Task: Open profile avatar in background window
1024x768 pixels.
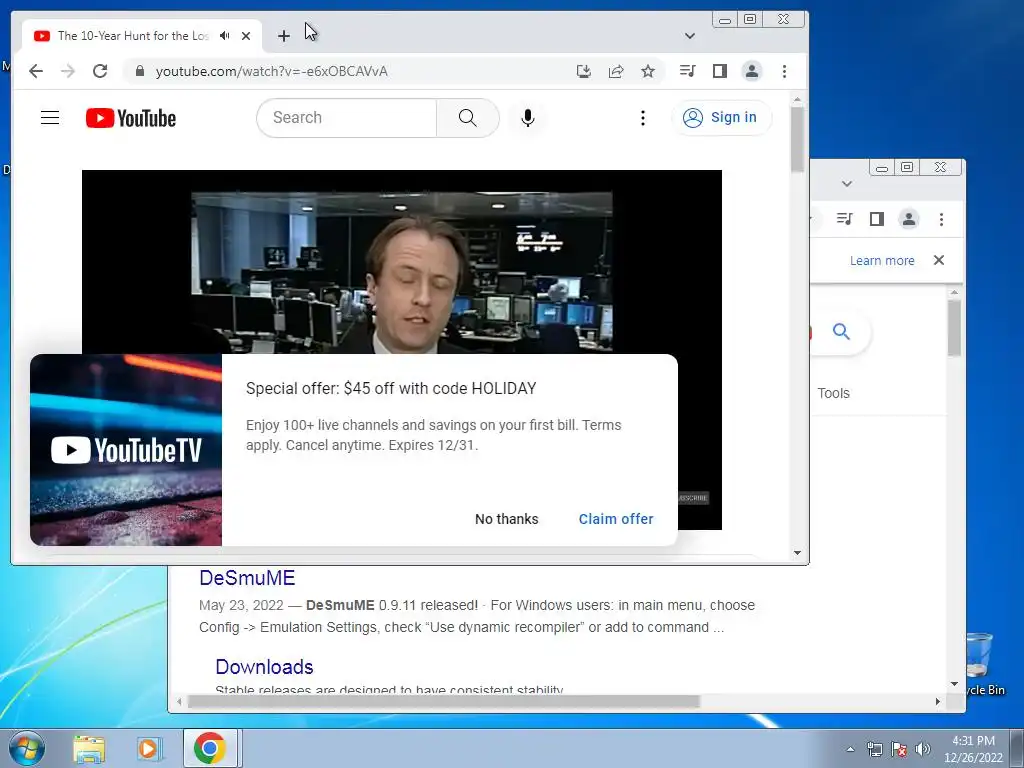Action: 908,219
